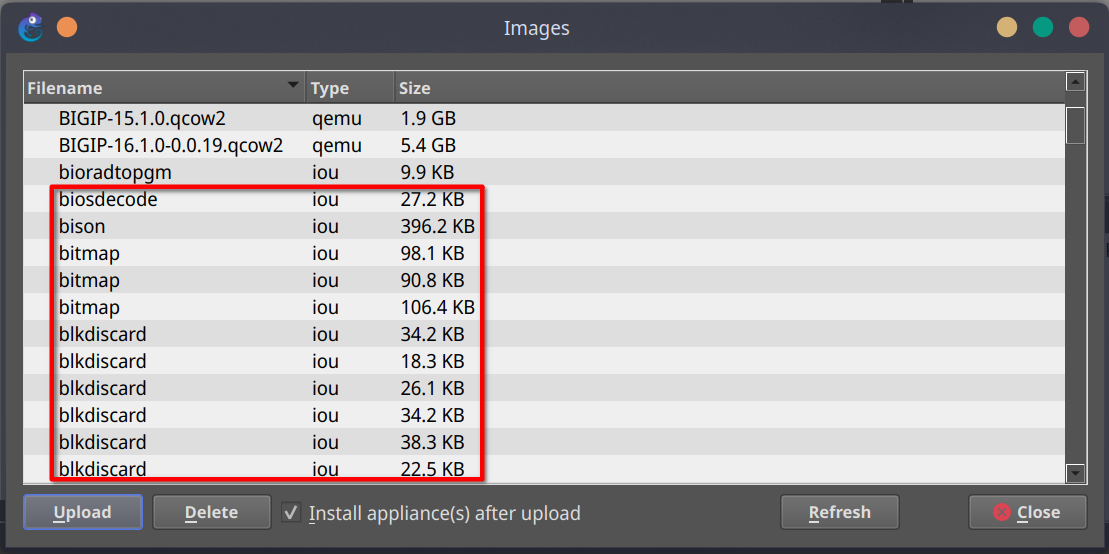Viewport: 1109px width, 554px height.
Task: Select the bioradtopgm image row
Action: click(x=544, y=173)
